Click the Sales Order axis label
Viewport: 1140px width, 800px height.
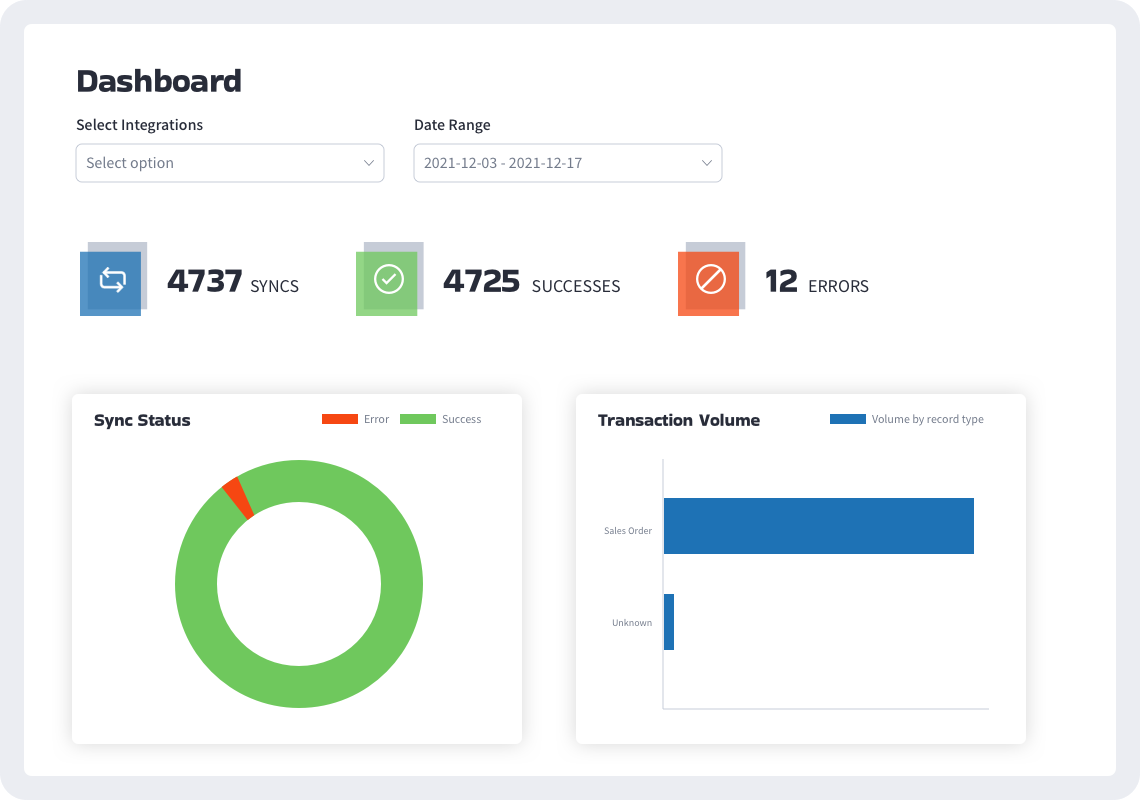click(627, 530)
